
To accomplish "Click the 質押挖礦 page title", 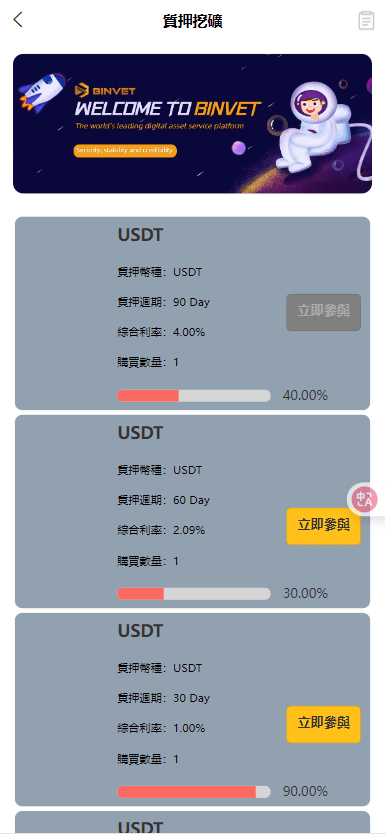I will point(192,21).
